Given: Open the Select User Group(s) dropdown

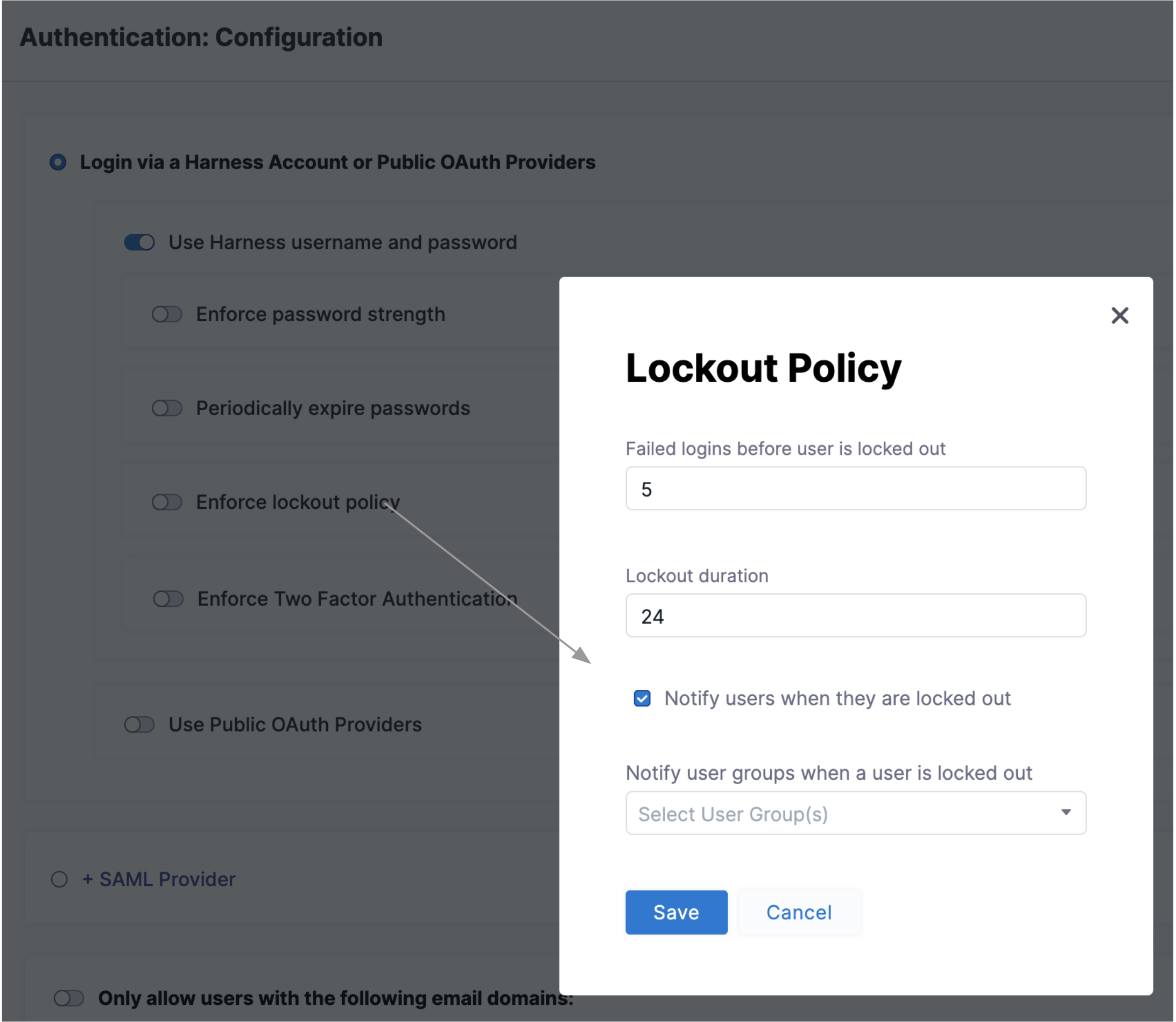Looking at the screenshot, I should [x=844, y=813].
